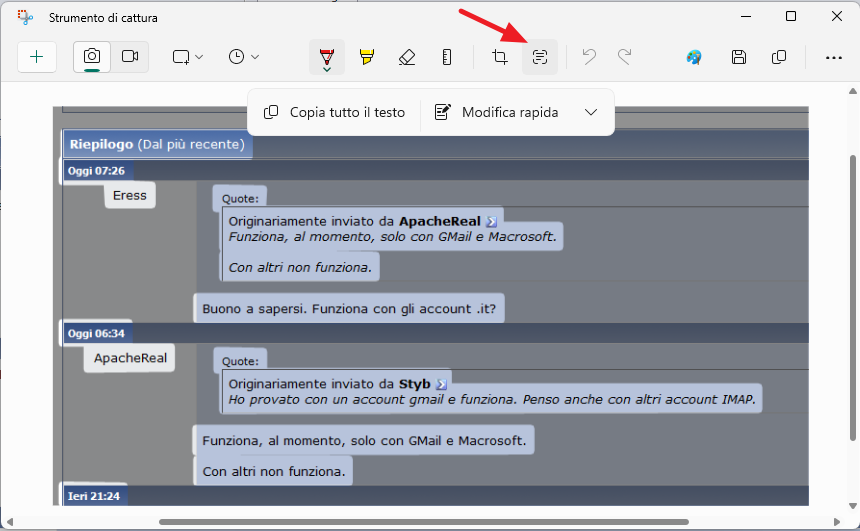The height and width of the screenshot is (531, 860).
Task: Click the arrow icon next to ApacheReal
Action: point(491,222)
